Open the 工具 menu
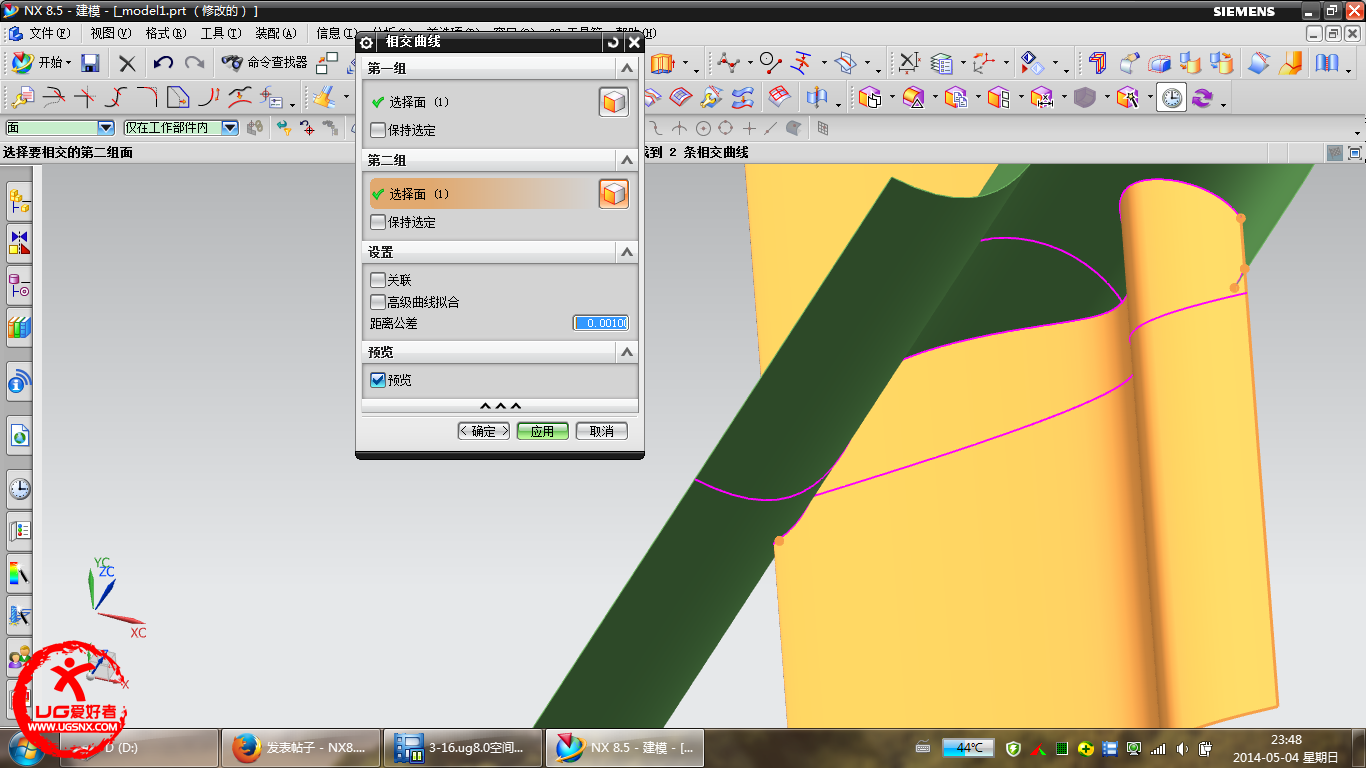1366x768 pixels. (x=220, y=33)
